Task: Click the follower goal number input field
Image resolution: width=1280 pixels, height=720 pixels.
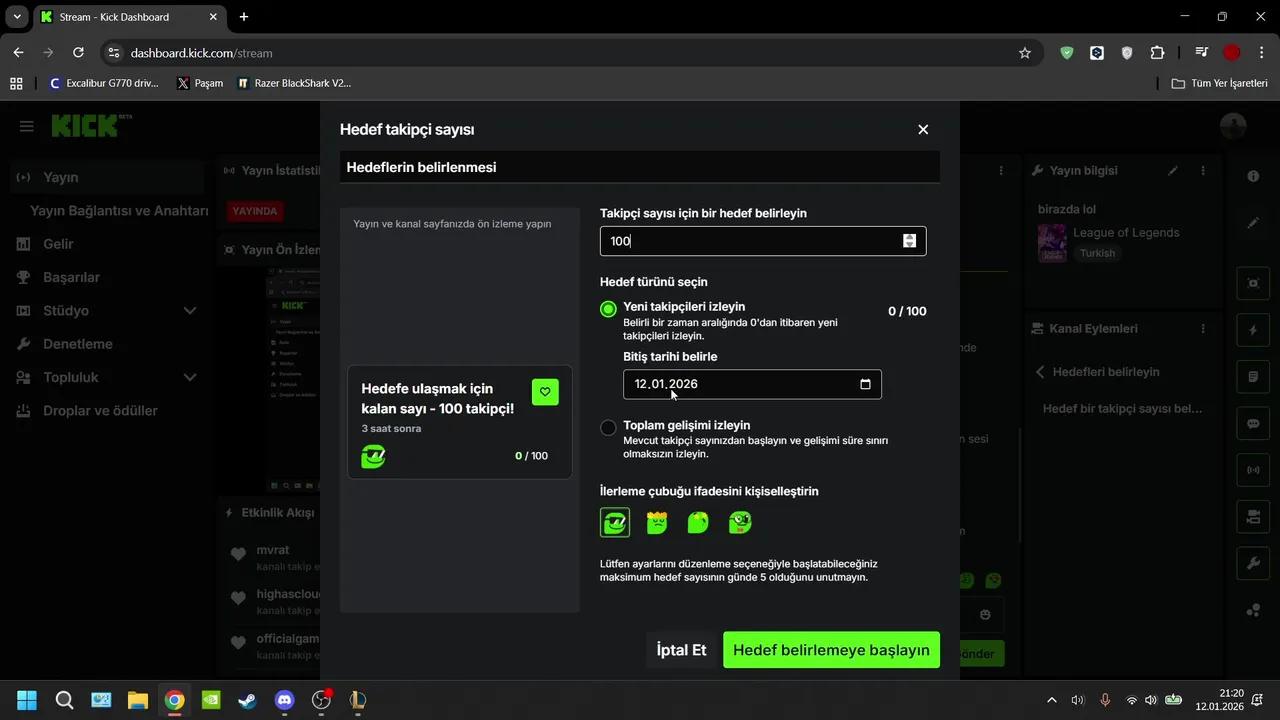Action: (750, 241)
